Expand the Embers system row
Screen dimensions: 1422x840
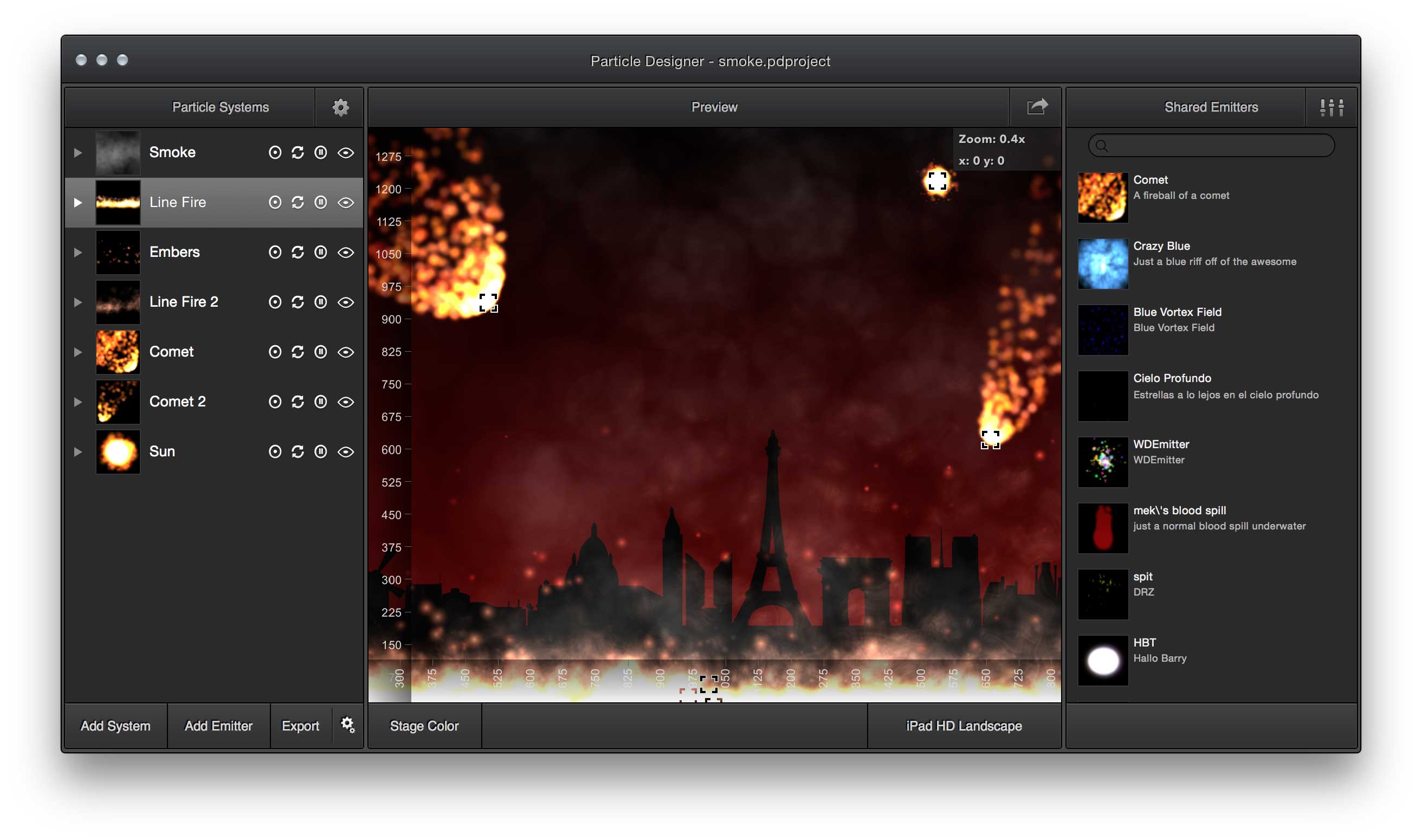pos(78,252)
